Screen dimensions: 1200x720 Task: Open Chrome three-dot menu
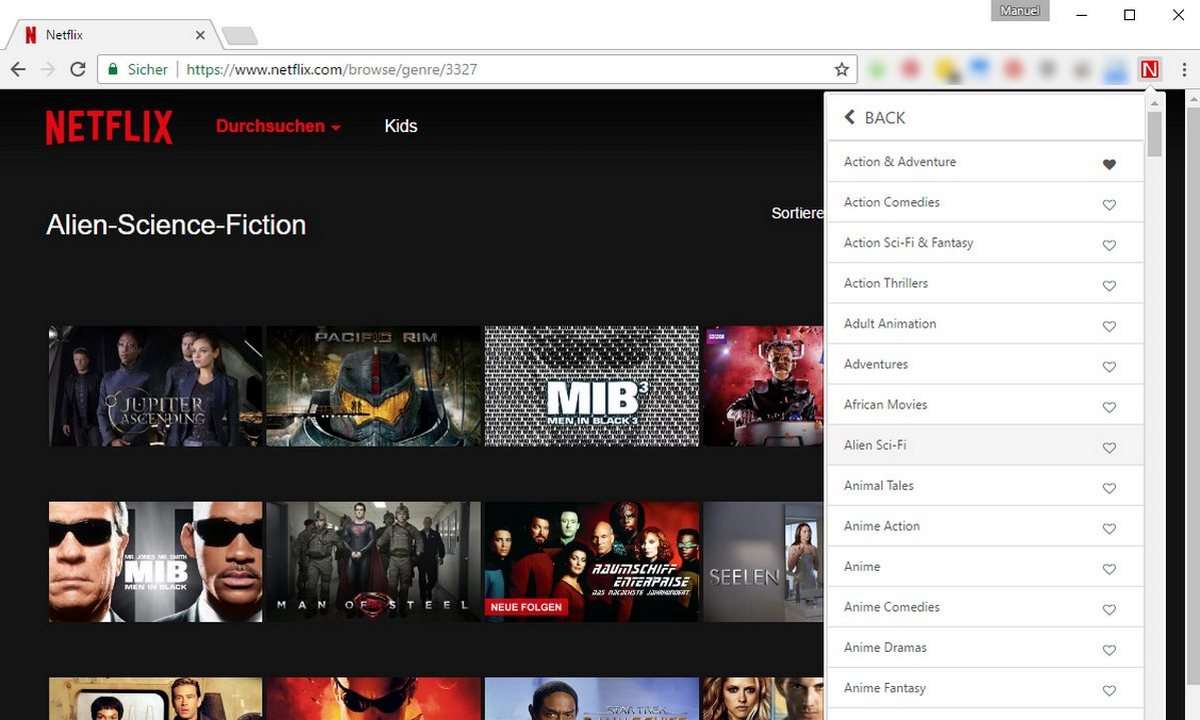click(1184, 69)
